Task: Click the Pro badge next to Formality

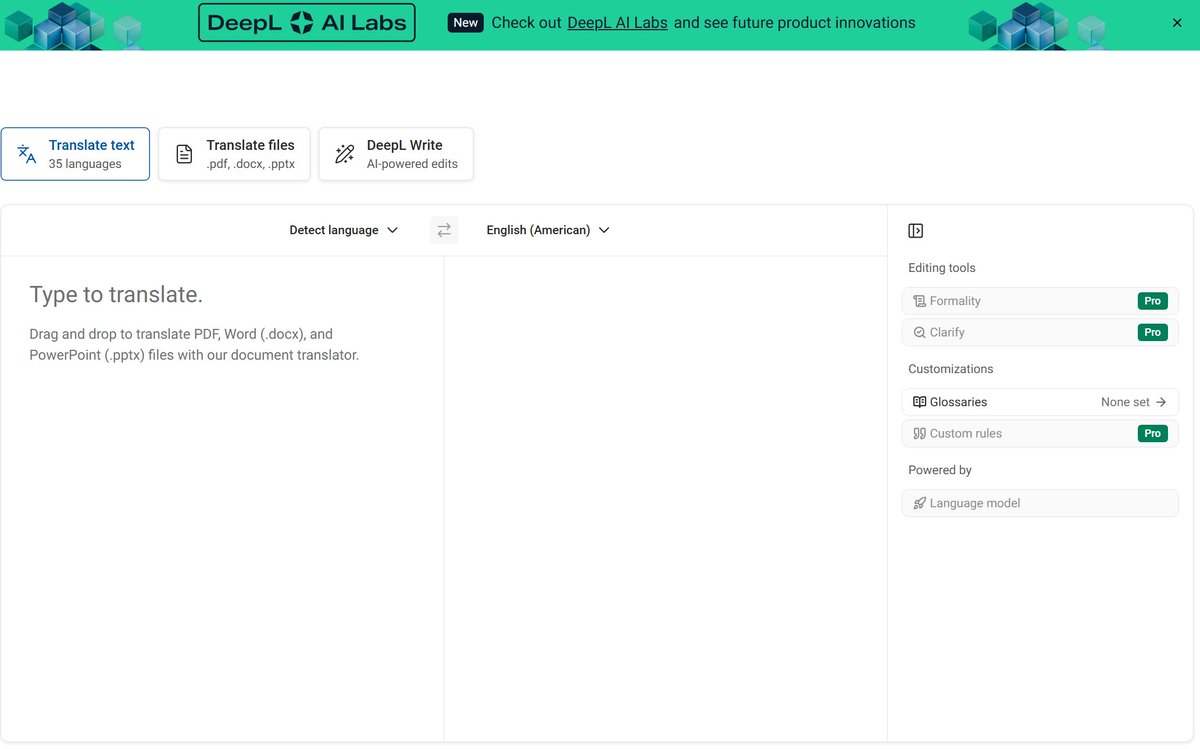Action: click(1153, 301)
